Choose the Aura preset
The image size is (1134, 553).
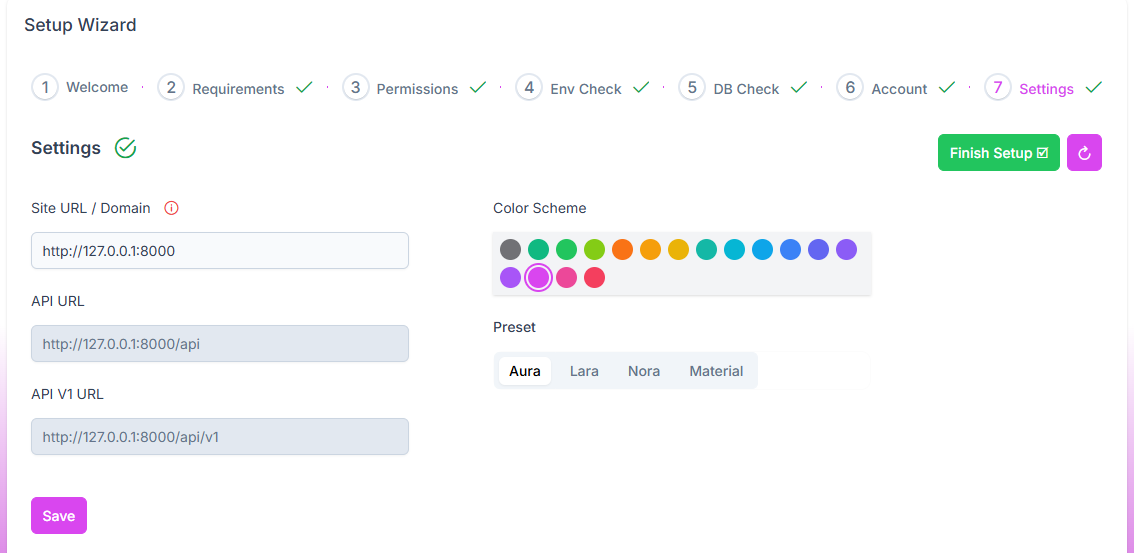pos(525,371)
